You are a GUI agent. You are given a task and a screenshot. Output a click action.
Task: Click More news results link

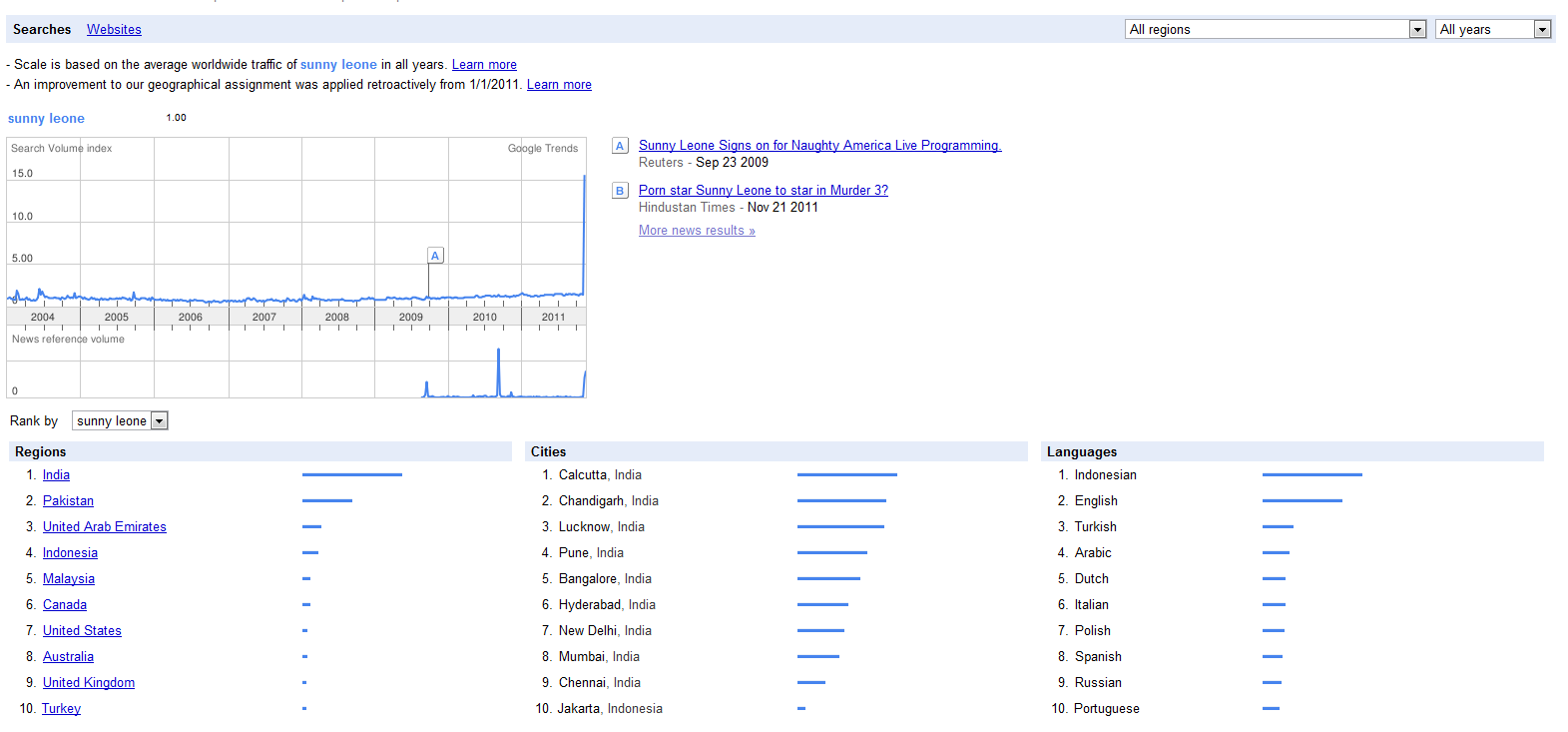pyautogui.click(x=697, y=230)
